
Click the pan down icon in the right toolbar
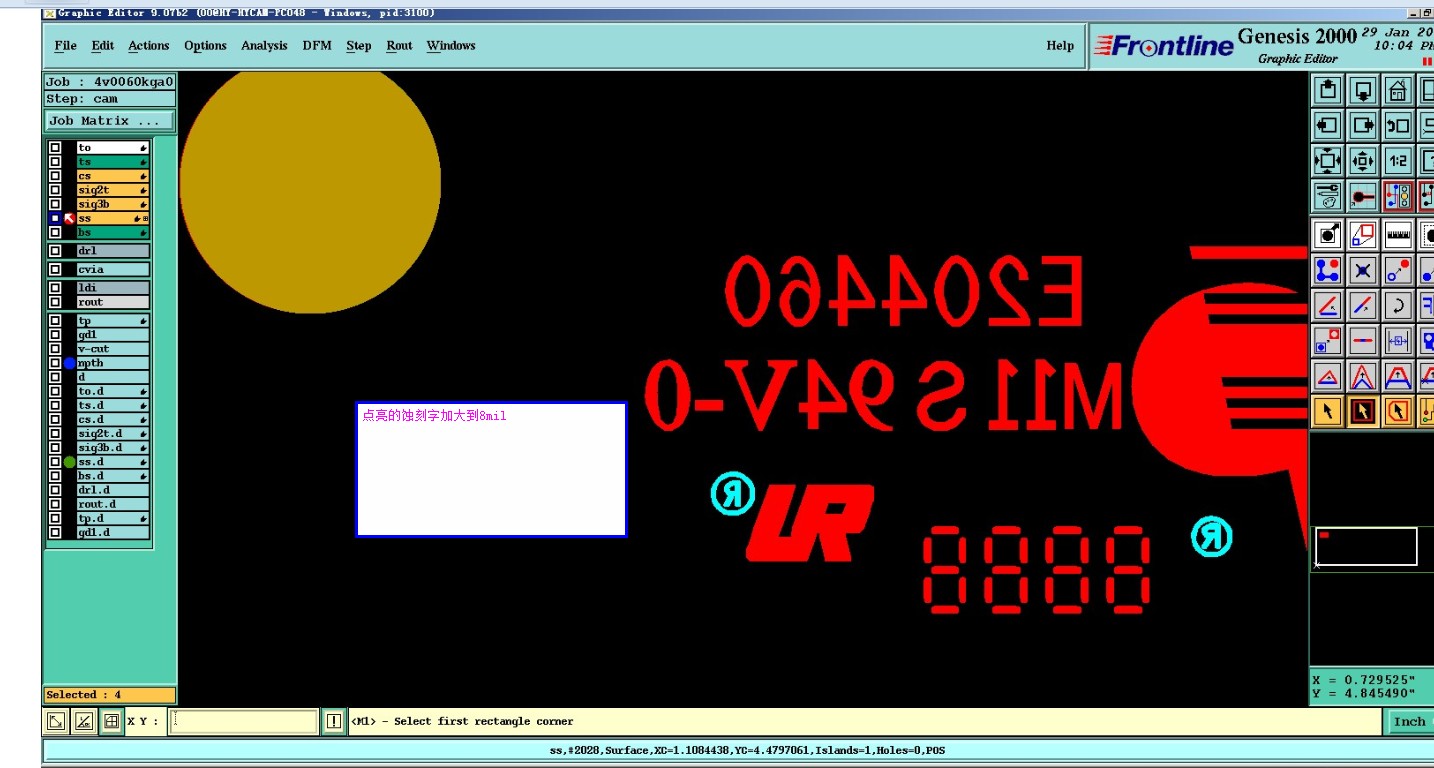(1363, 91)
